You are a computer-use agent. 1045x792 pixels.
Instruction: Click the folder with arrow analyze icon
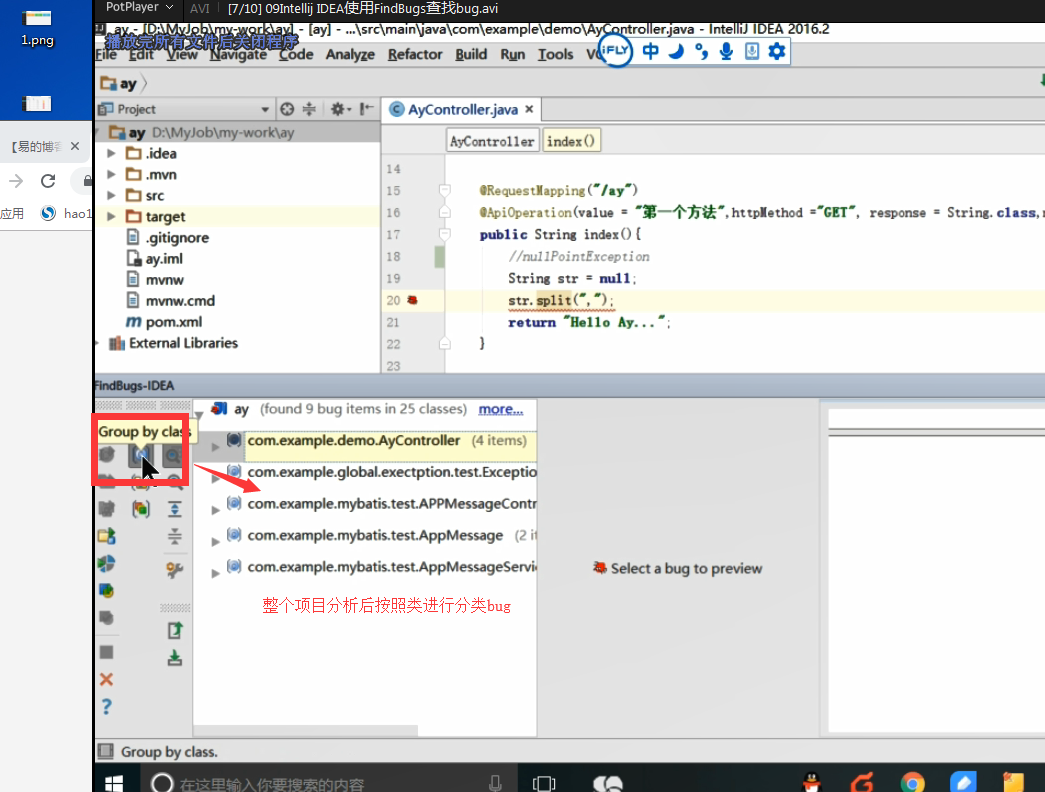click(x=107, y=536)
